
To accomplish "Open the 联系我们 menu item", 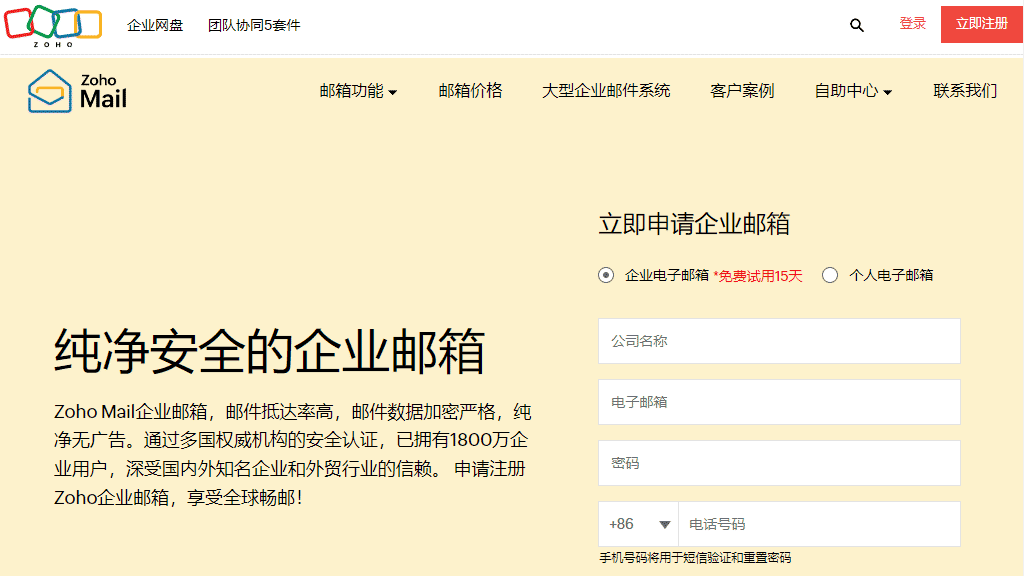I will coord(965,91).
